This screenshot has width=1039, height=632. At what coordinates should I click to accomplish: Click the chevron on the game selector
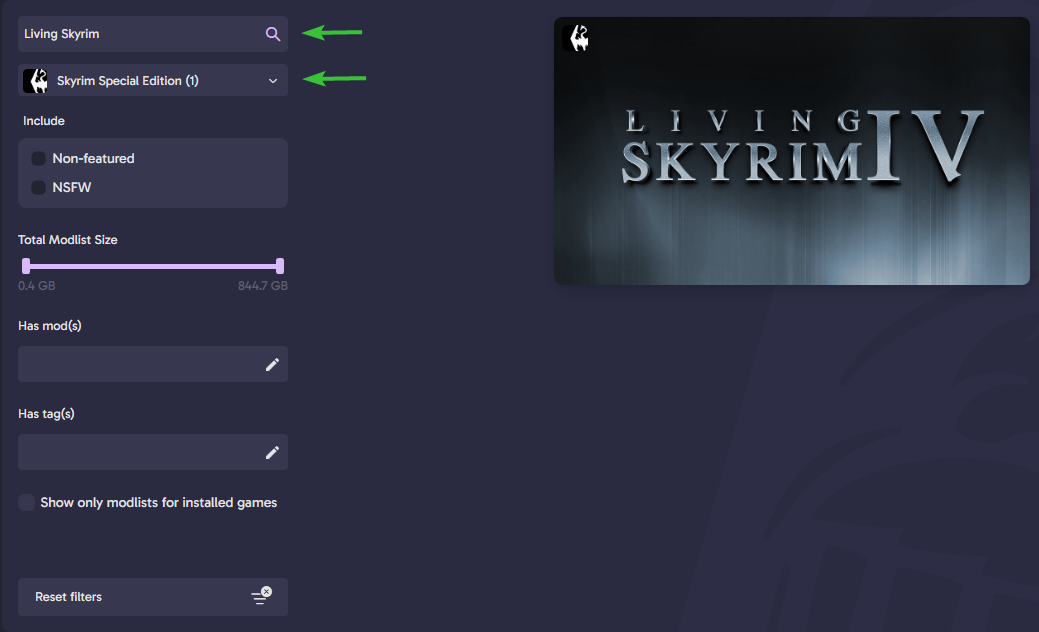tap(272, 81)
